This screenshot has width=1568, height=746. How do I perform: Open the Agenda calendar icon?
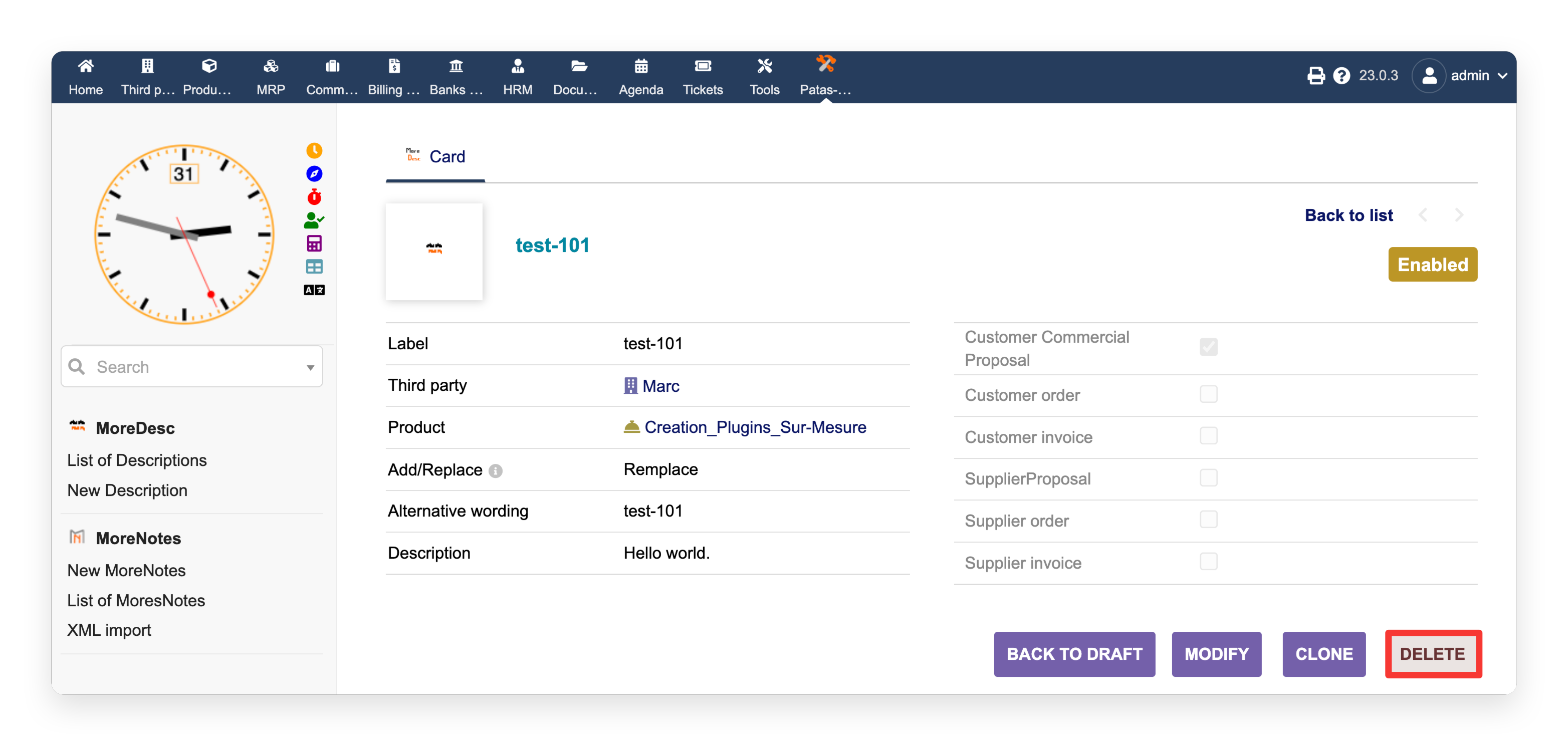point(641,66)
